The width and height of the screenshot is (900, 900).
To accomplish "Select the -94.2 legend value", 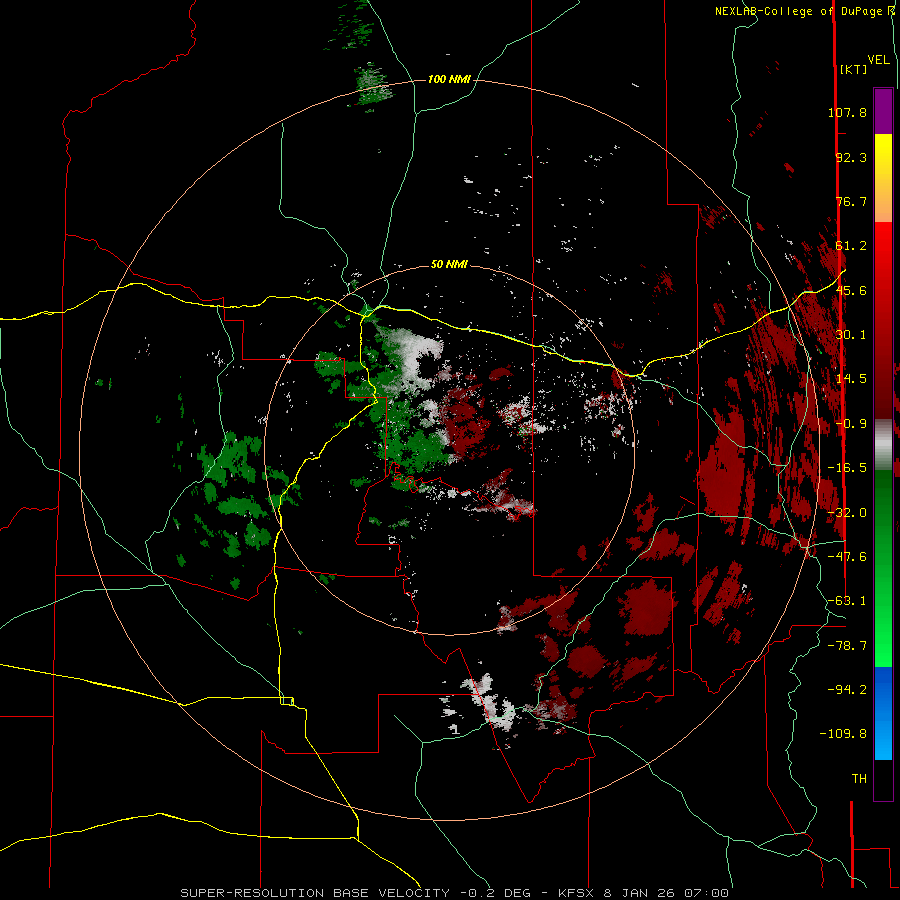I will (847, 690).
